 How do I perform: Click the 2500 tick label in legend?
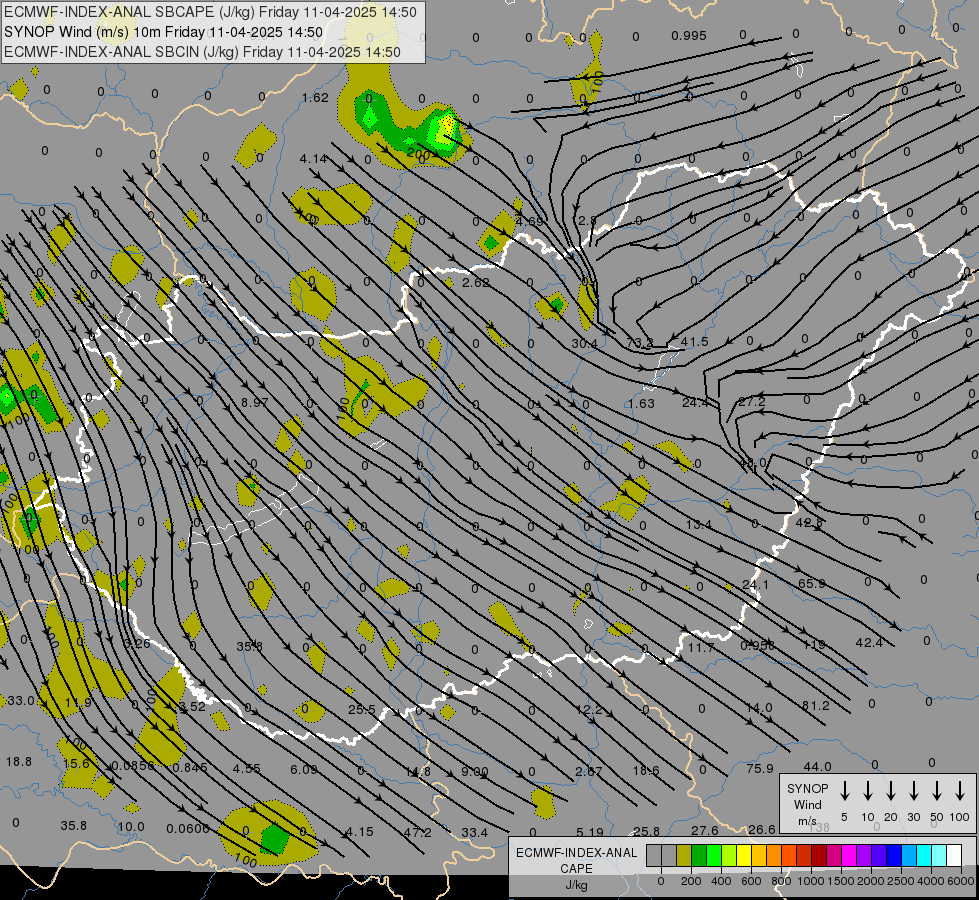pos(901,881)
